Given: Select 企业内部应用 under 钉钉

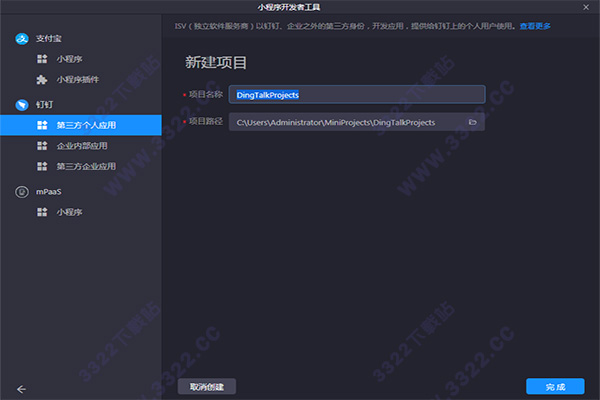Looking at the screenshot, I should [81, 145].
